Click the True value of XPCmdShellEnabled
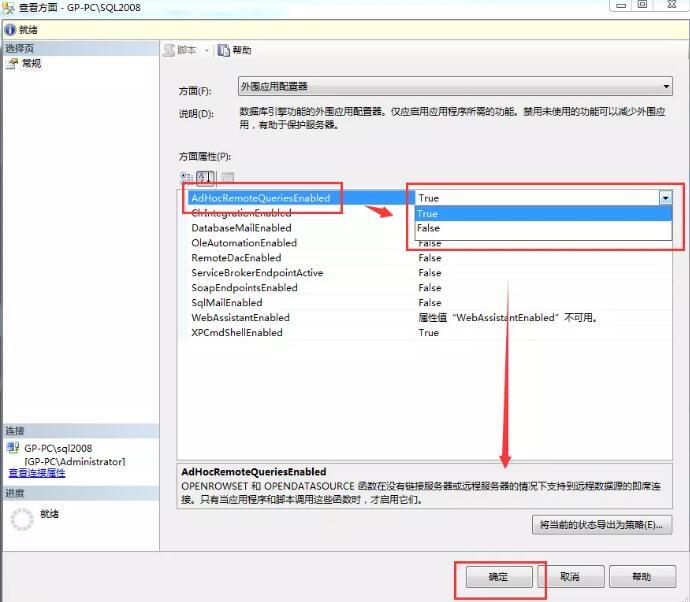The image size is (690, 602). click(x=429, y=333)
